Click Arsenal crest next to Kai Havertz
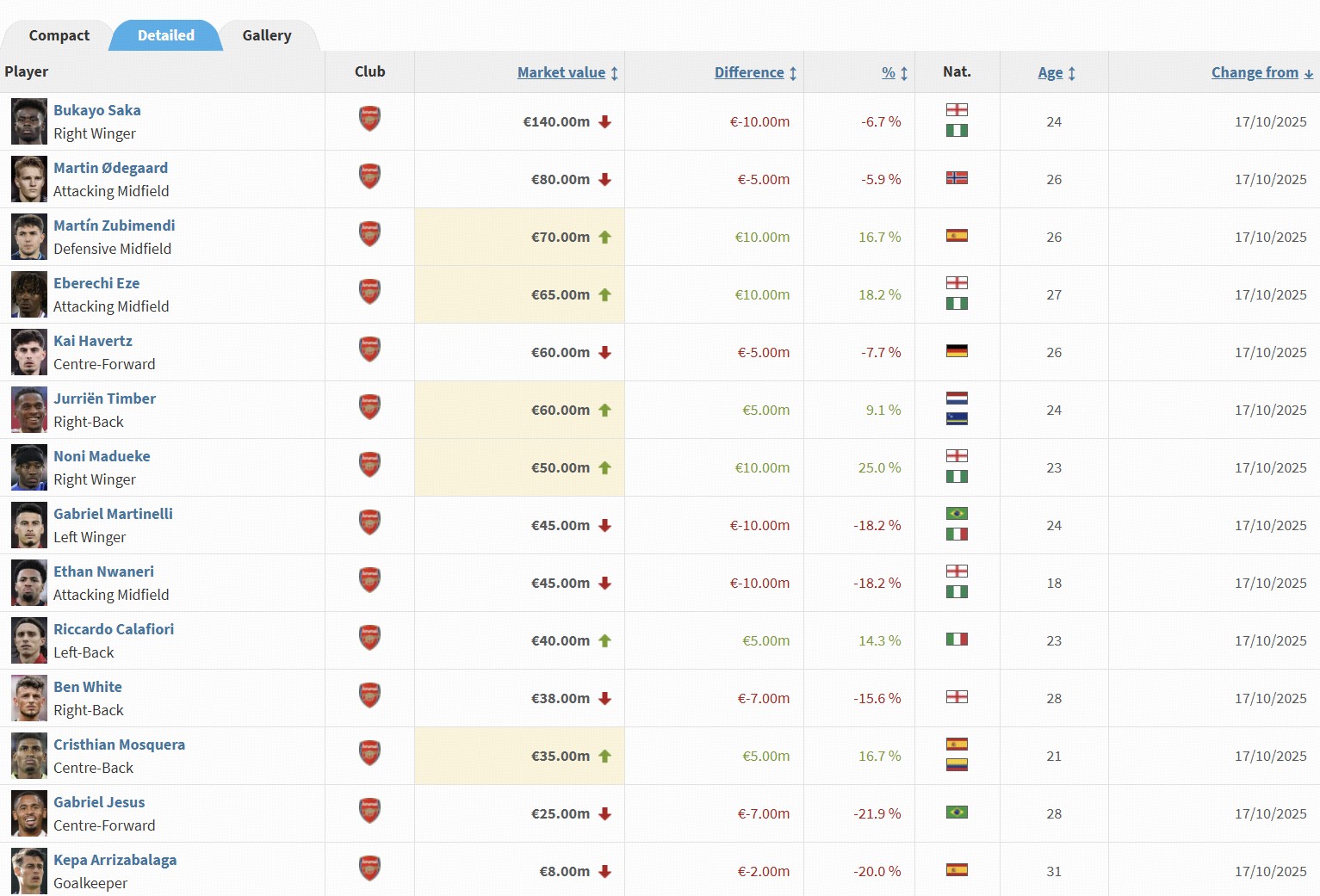 369,349
